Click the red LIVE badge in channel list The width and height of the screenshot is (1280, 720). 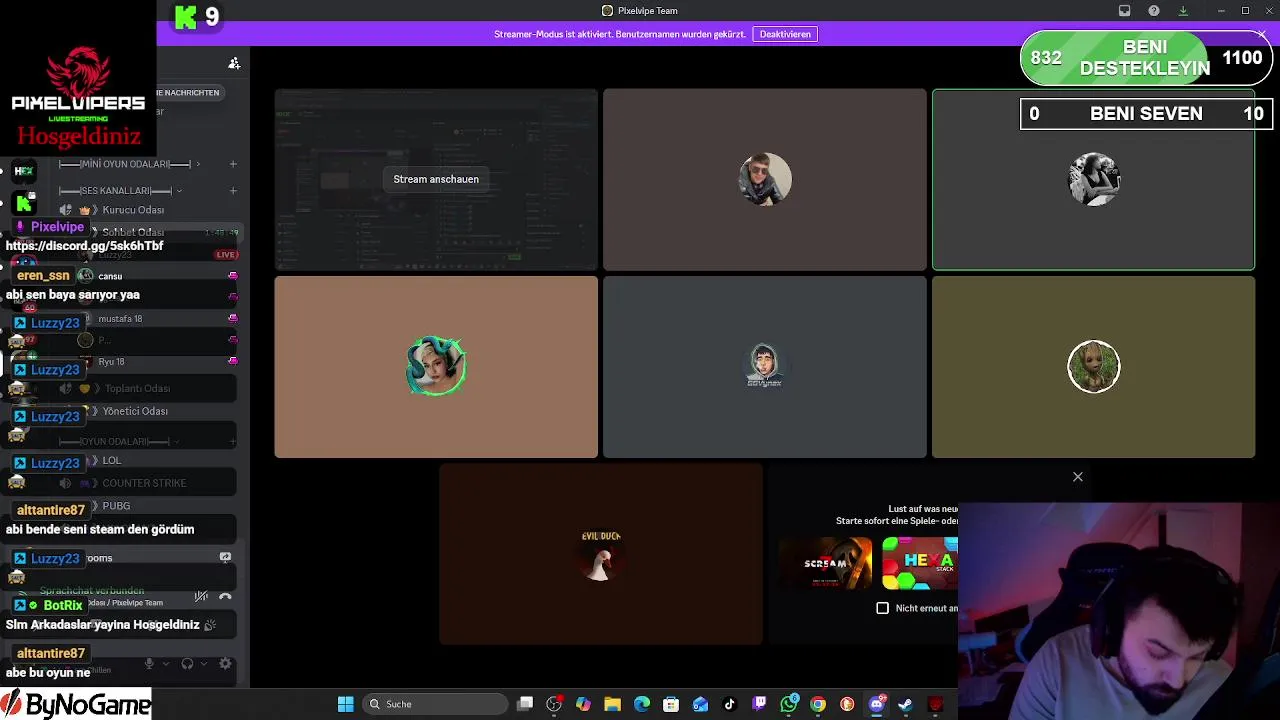pos(226,255)
